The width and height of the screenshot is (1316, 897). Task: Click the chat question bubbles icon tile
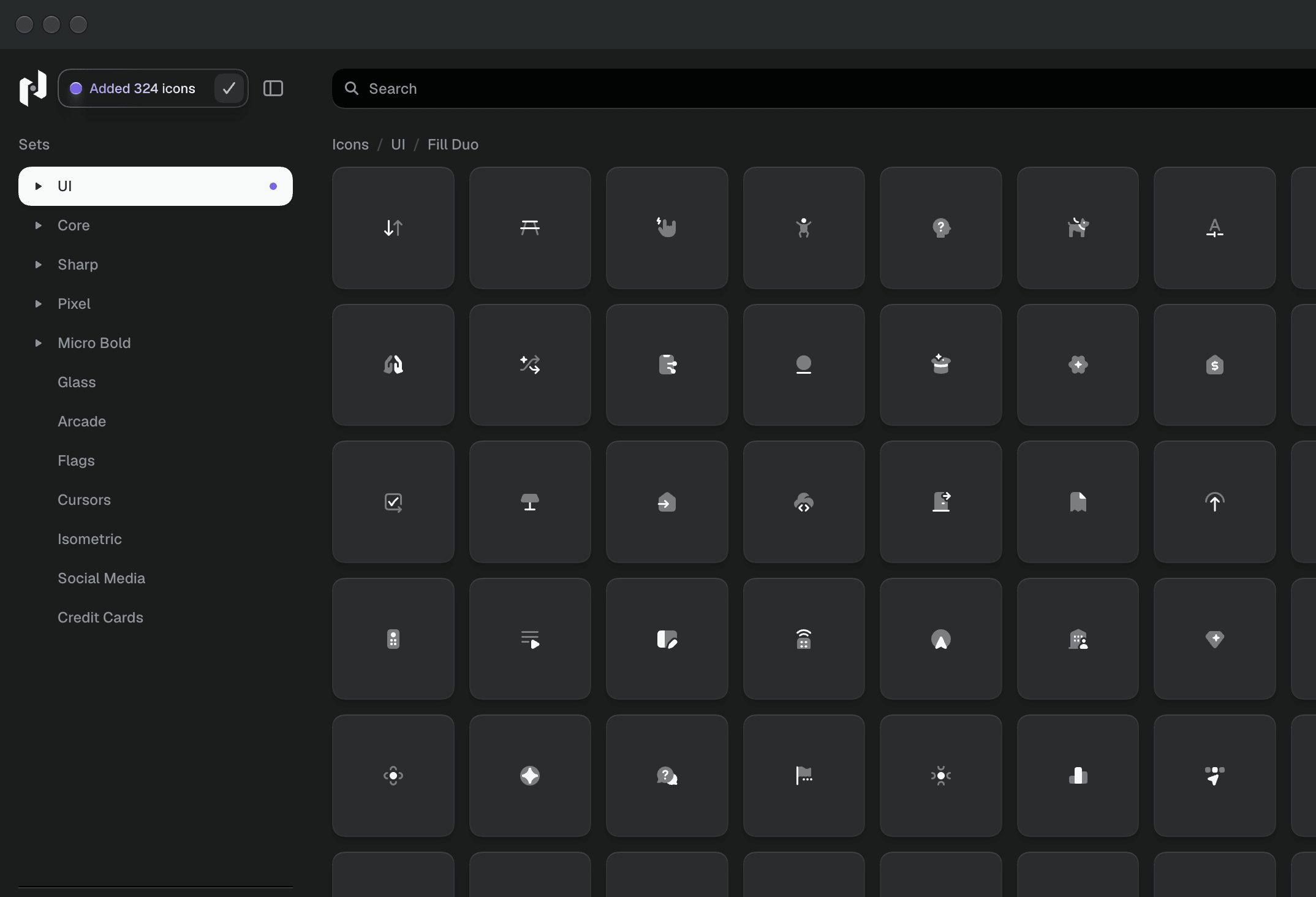pyautogui.click(x=667, y=776)
